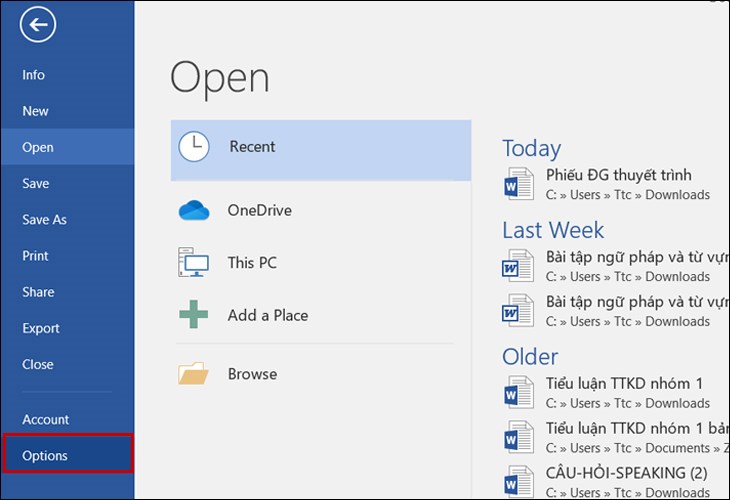Click the Add a Place label
The width and height of the screenshot is (730, 500).
[x=268, y=315]
